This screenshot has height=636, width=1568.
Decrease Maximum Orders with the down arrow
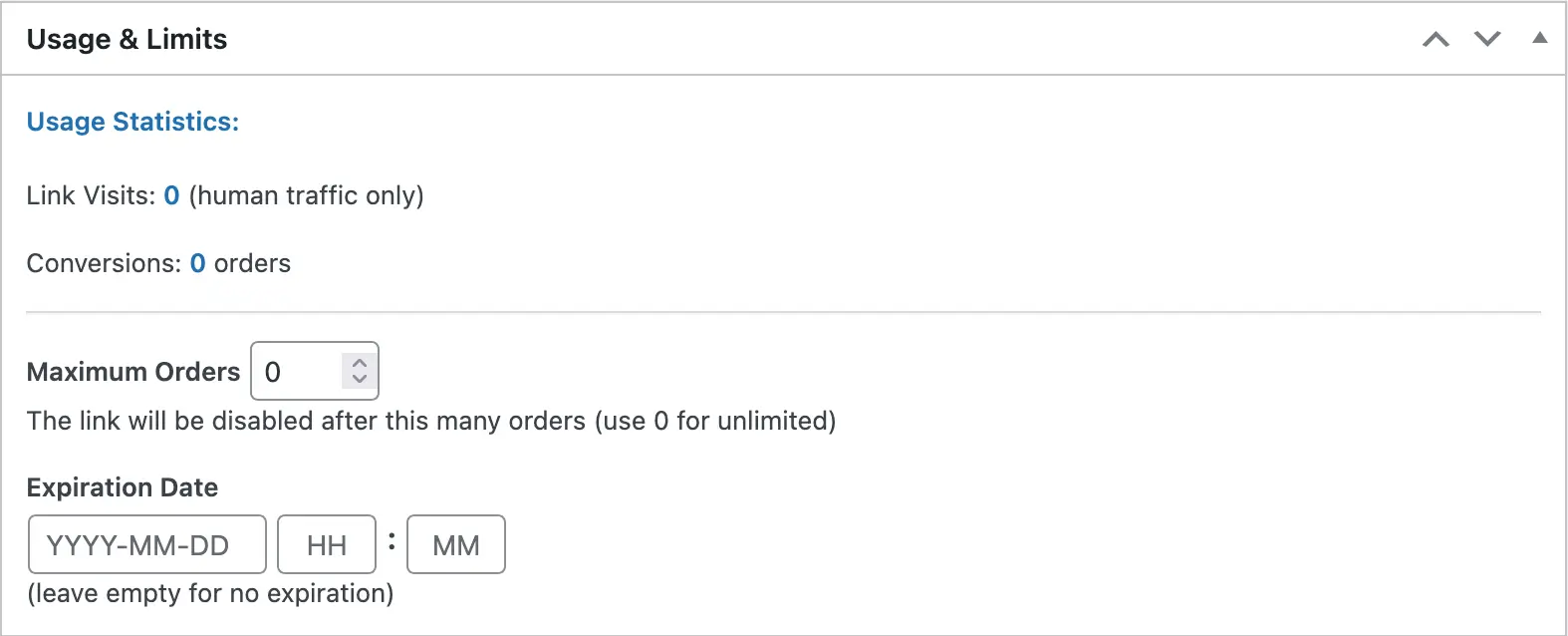click(360, 380)
